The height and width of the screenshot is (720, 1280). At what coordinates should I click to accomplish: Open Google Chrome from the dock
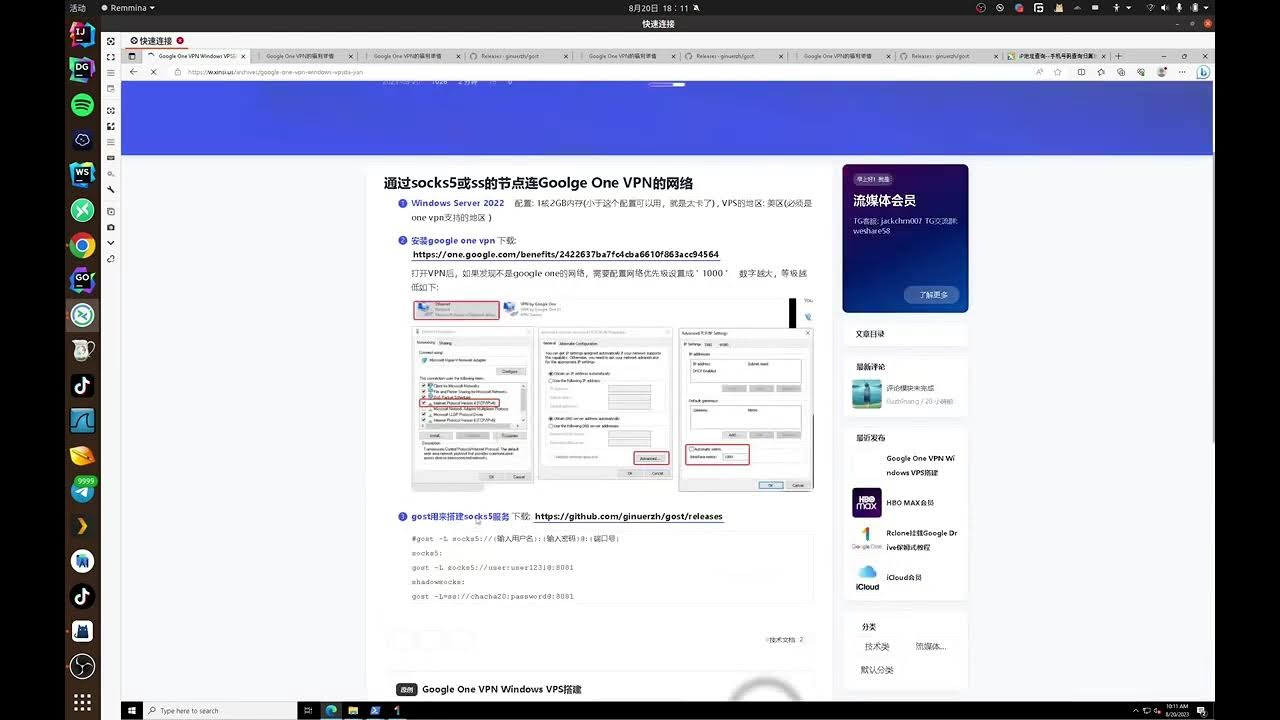(x=82, y=245)
